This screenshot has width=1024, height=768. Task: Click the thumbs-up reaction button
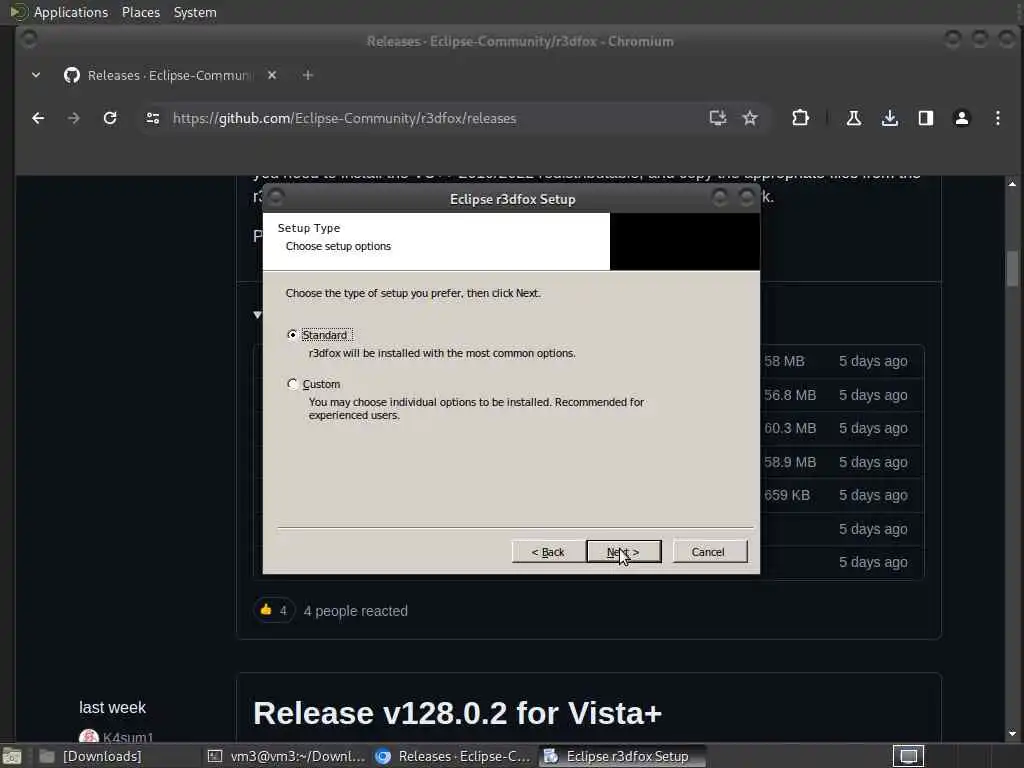click(x=274, y=611)
